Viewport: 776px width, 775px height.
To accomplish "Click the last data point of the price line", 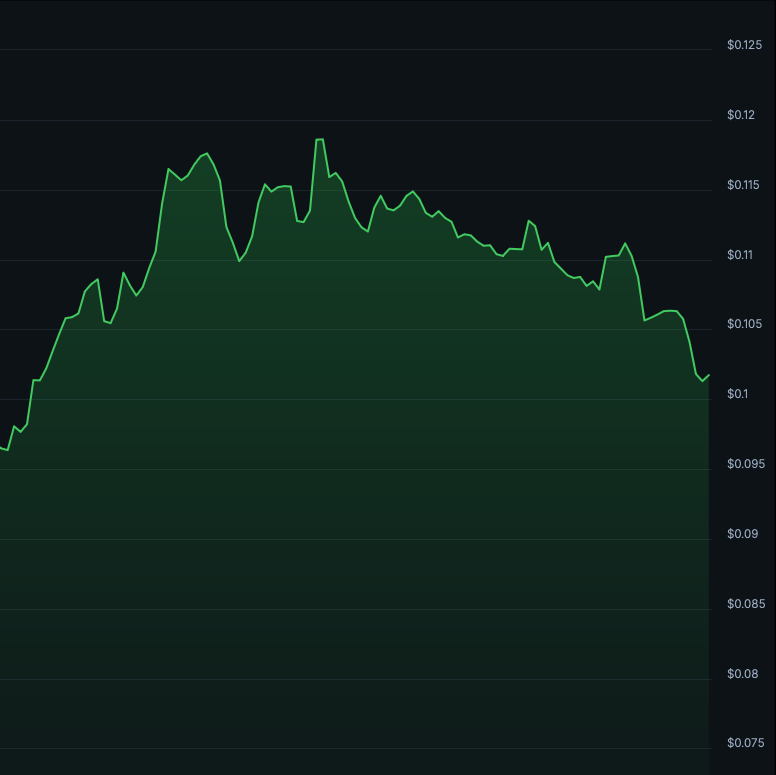I will 709,375.
